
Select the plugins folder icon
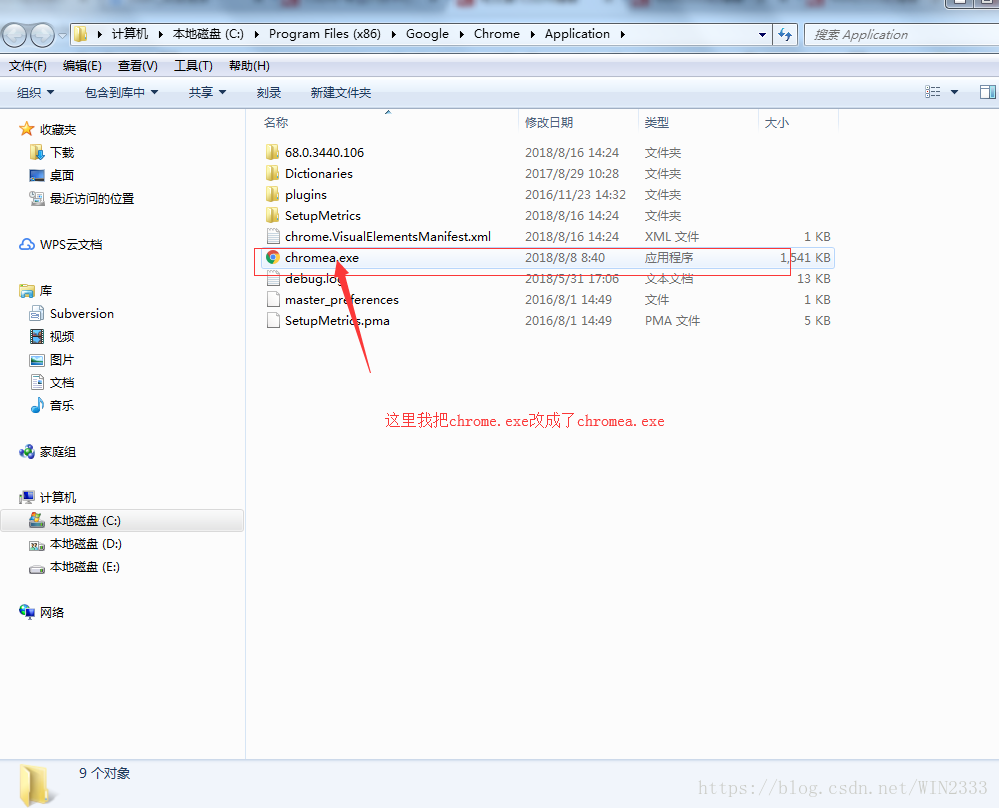(273, 194)
